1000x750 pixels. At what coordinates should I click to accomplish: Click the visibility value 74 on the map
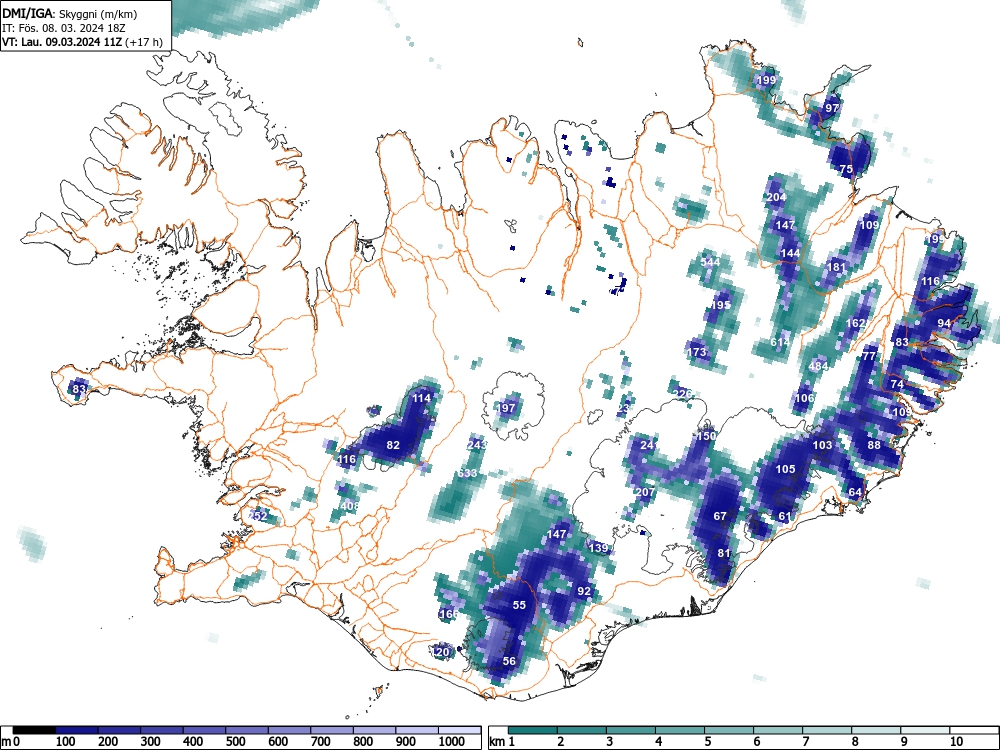pyautogui.click(x=897, y=384)
